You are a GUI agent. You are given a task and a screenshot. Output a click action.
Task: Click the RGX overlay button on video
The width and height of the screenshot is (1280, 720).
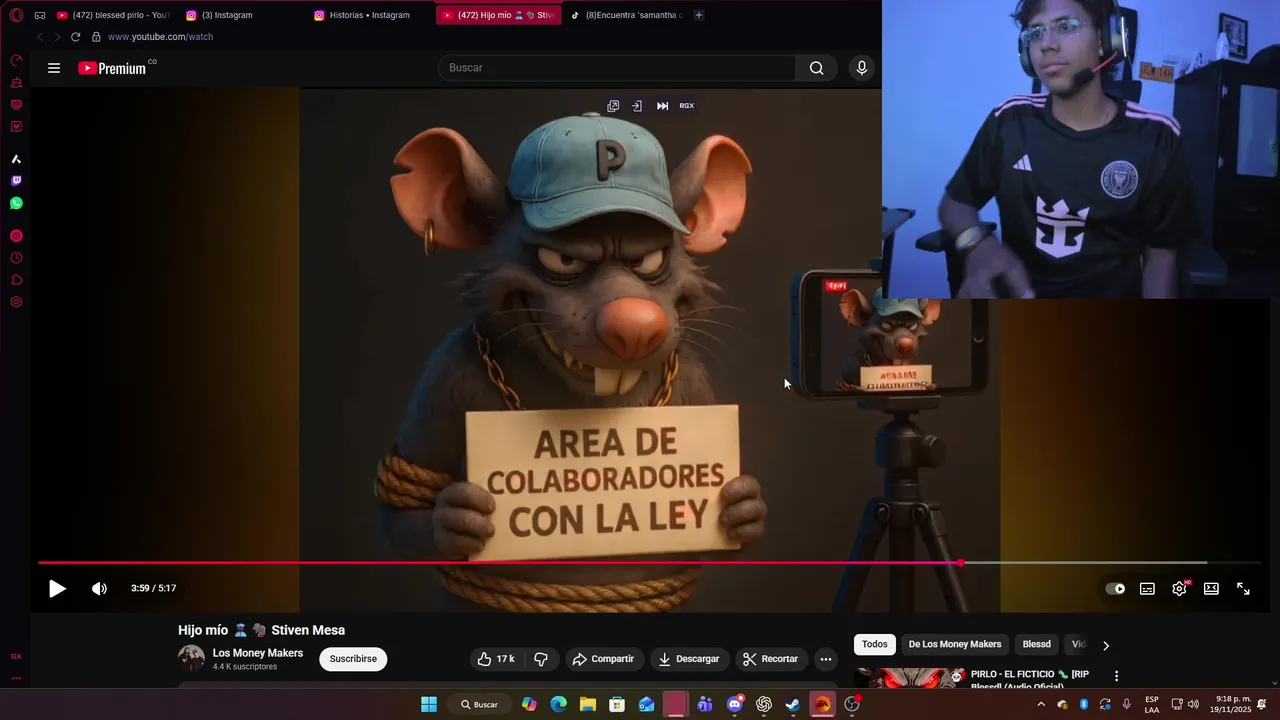tap(687, 106)
